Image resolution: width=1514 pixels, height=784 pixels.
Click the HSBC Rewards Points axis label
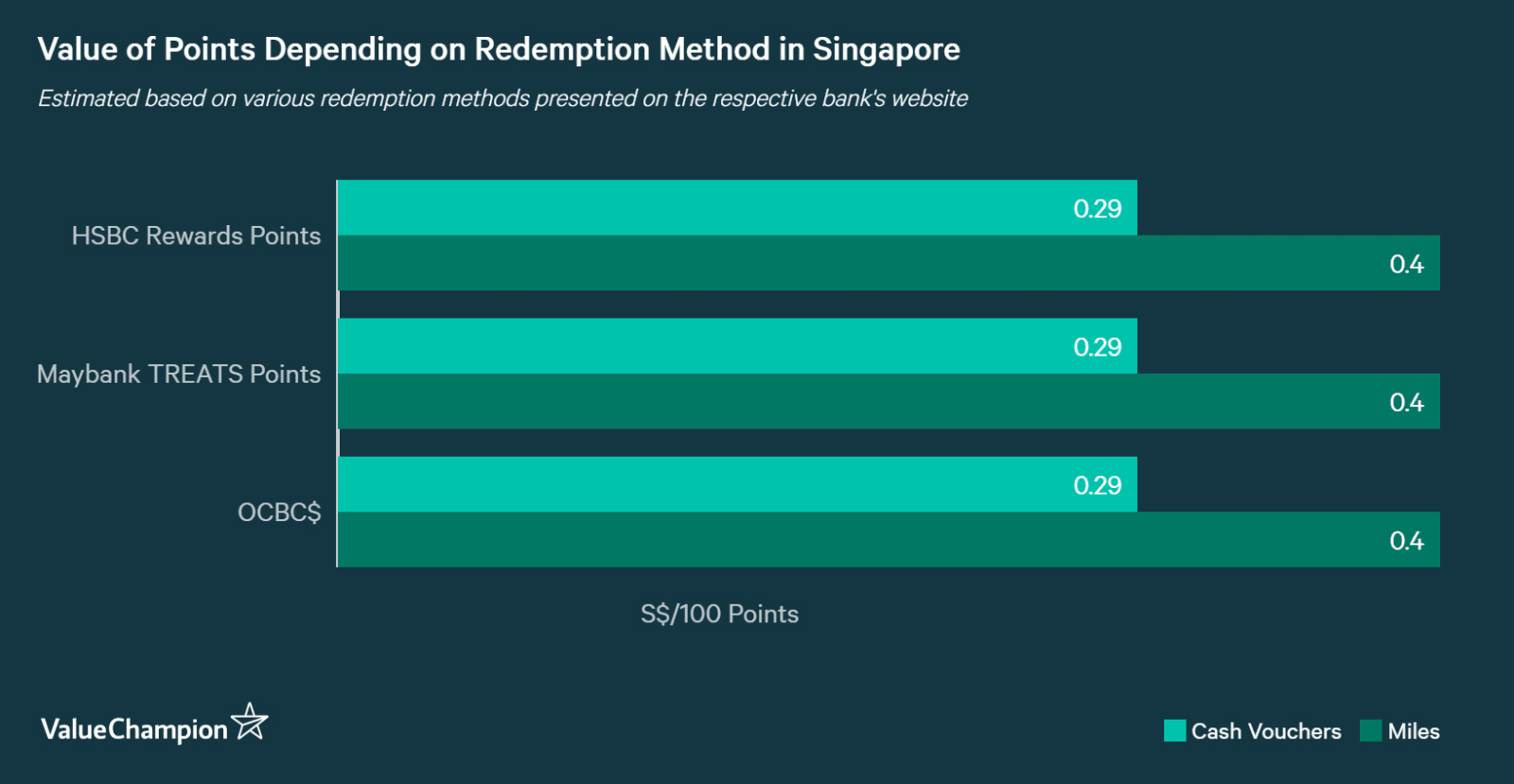[x=196, y=235]
